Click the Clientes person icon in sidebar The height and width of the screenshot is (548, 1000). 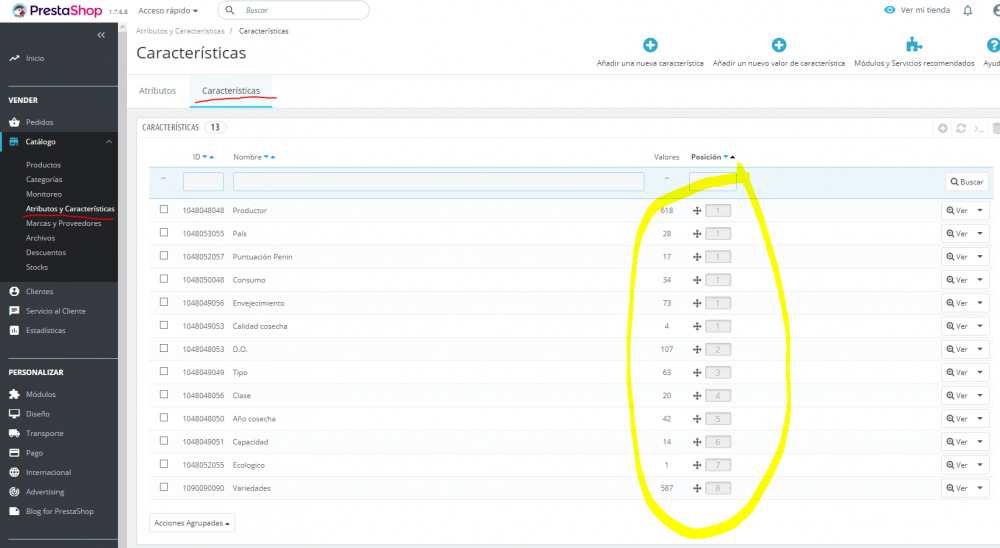point(14,291)
